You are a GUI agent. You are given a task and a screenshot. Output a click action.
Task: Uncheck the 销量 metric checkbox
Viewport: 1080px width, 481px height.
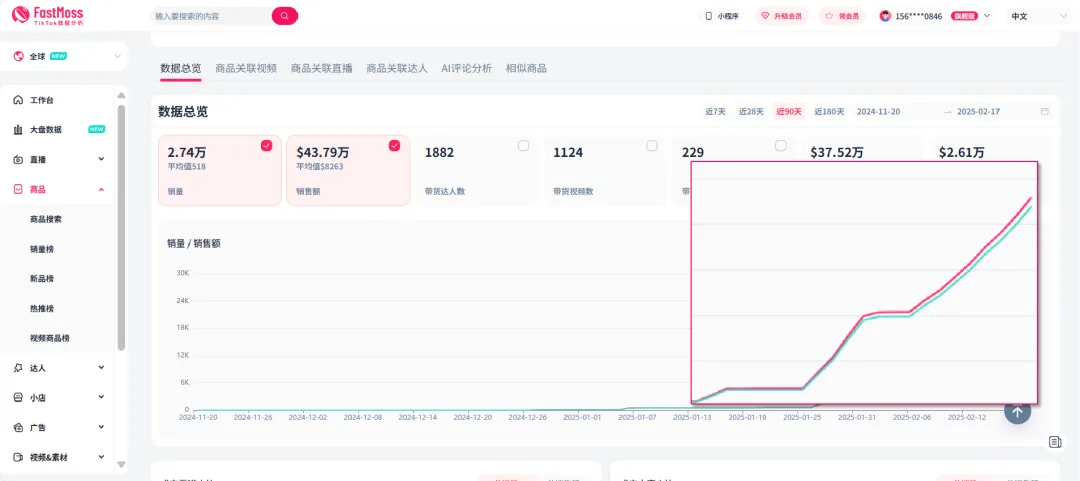coord(267,145)
